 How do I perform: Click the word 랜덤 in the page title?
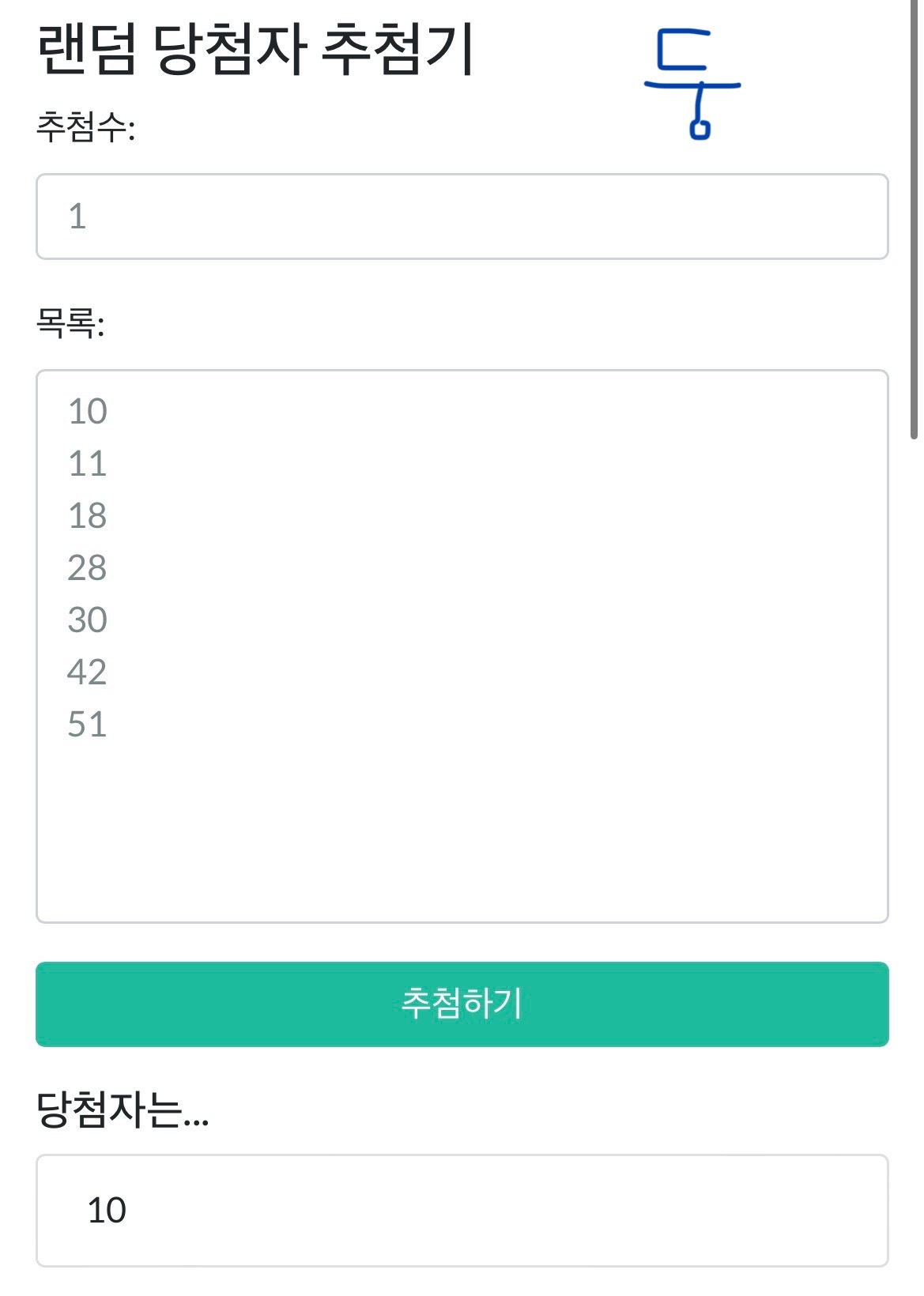(87, 49)
